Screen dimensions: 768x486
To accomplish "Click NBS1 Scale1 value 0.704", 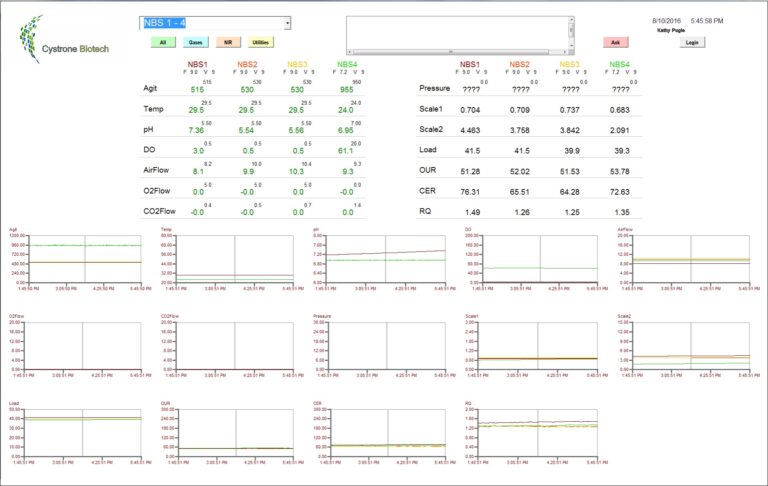I will [x=470, y=110].
